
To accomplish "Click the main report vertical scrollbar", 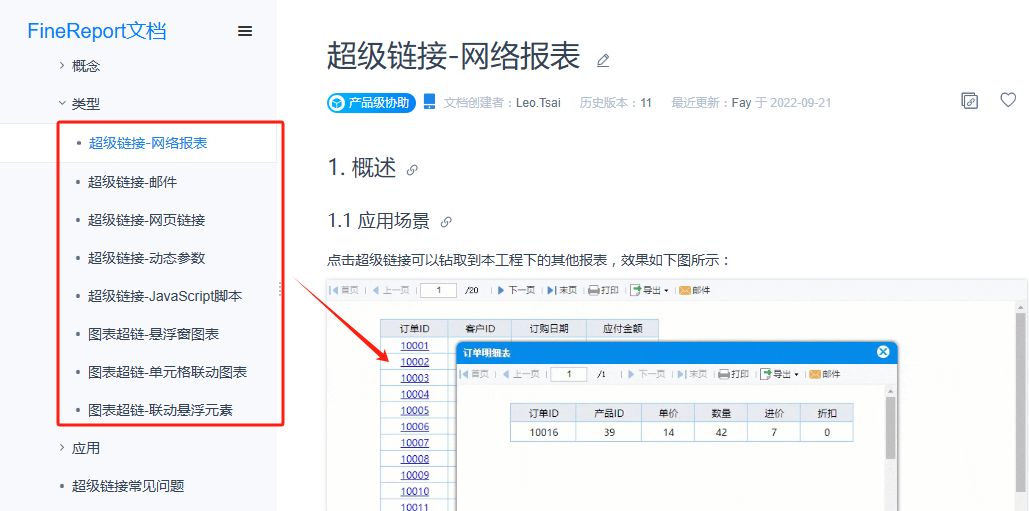I will (1022, 400).
